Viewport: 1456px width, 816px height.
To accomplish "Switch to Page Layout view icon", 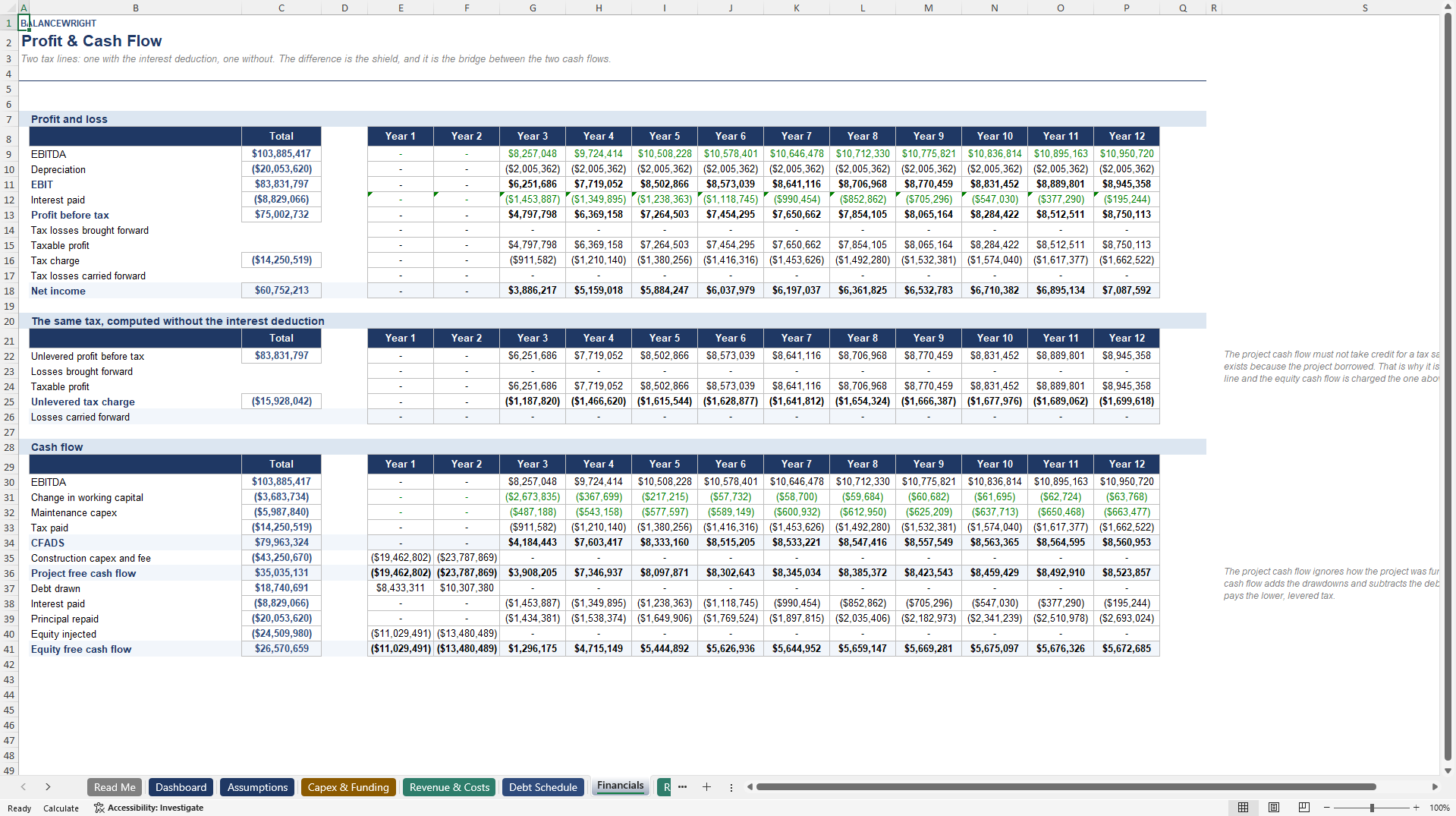I will (x=1274, y=808).
